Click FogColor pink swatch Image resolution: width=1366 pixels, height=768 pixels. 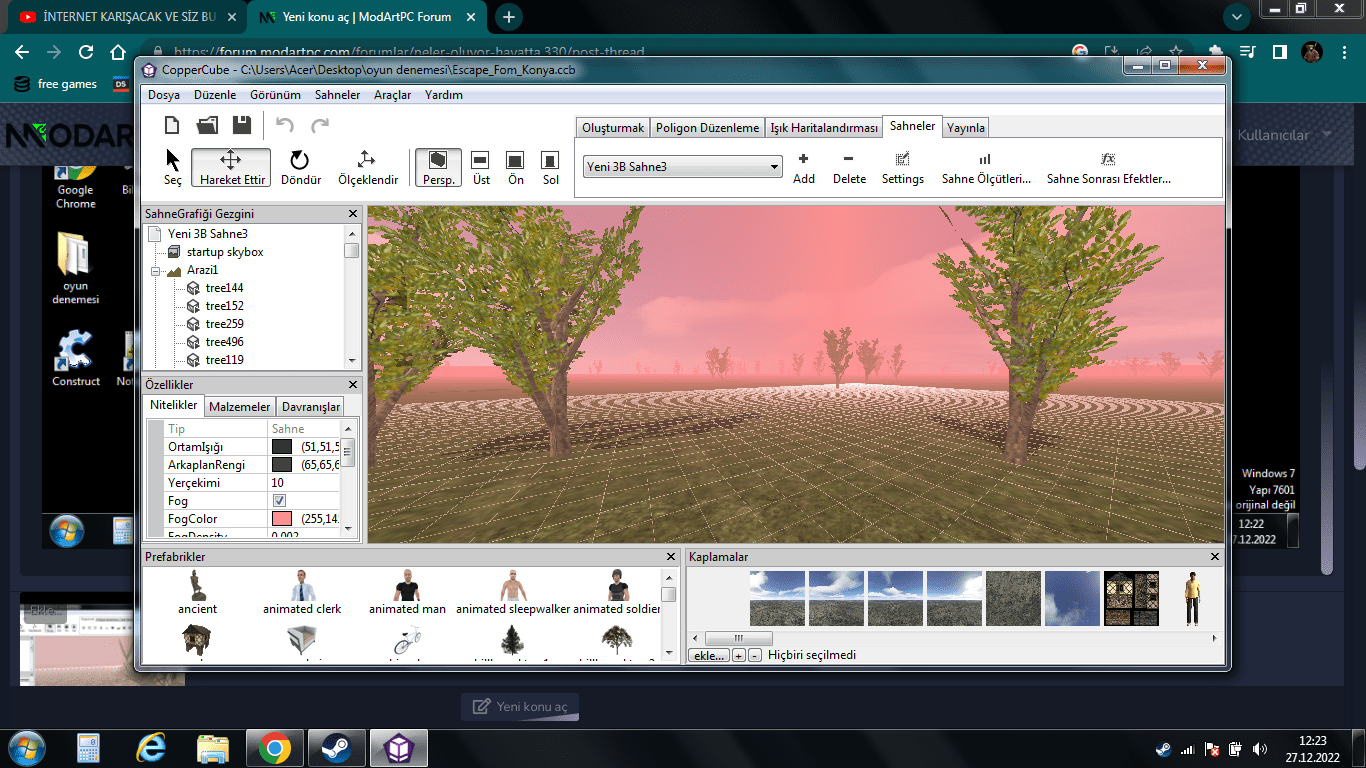coord(282,519)
